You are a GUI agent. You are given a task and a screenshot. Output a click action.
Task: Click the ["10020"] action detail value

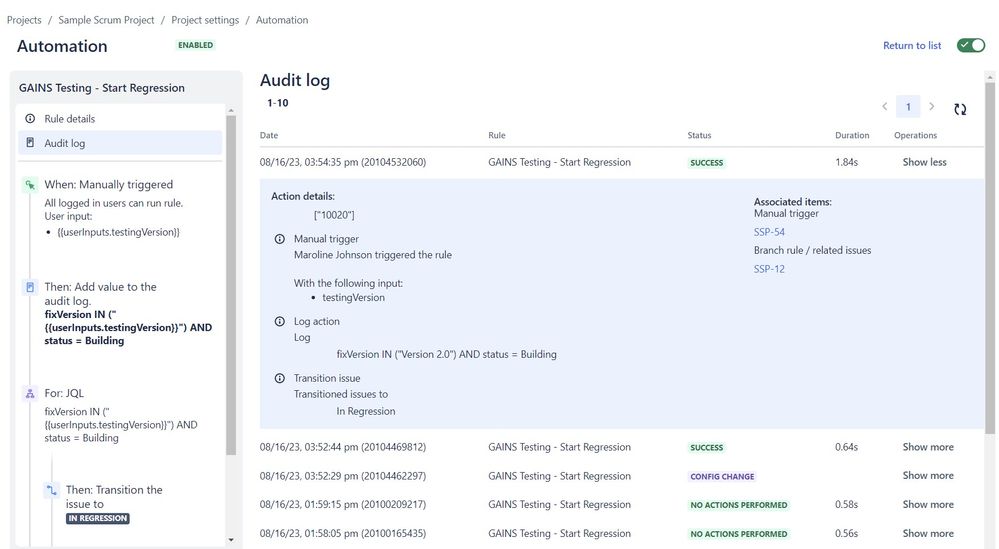click(334, 215)
